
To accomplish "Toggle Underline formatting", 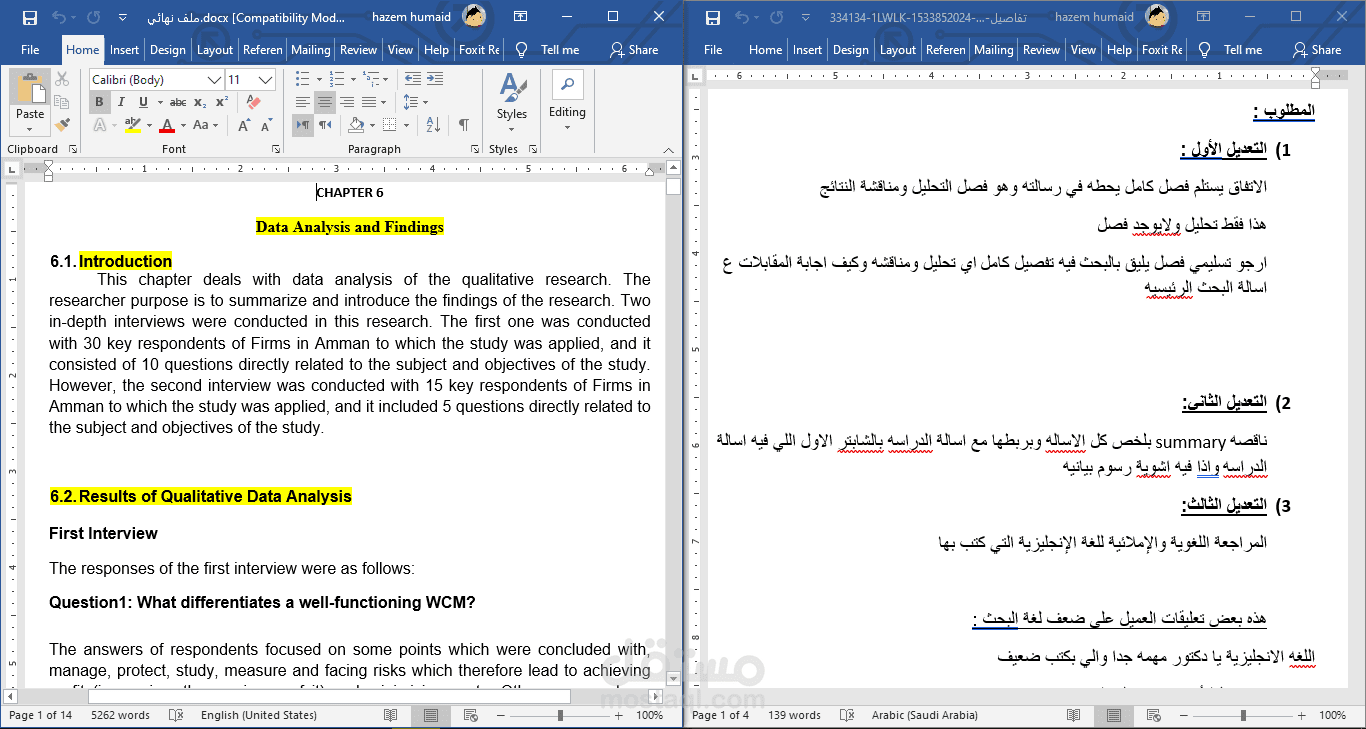I will pos(143,102).
